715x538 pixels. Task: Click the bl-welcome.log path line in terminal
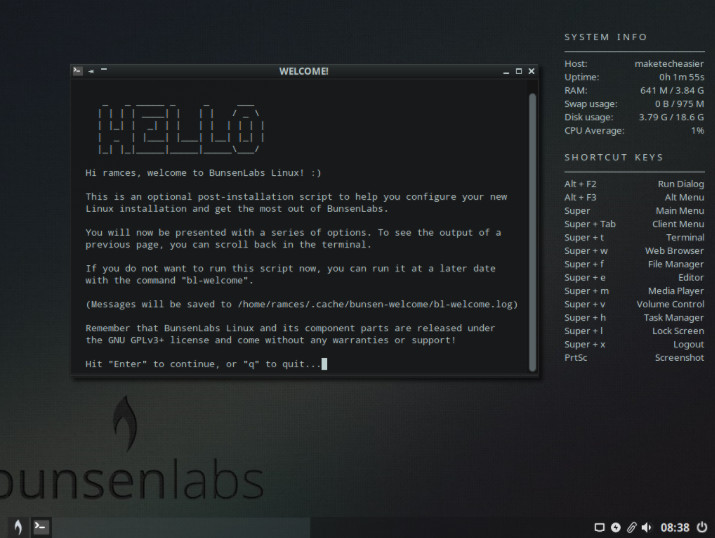pos(302,304)
